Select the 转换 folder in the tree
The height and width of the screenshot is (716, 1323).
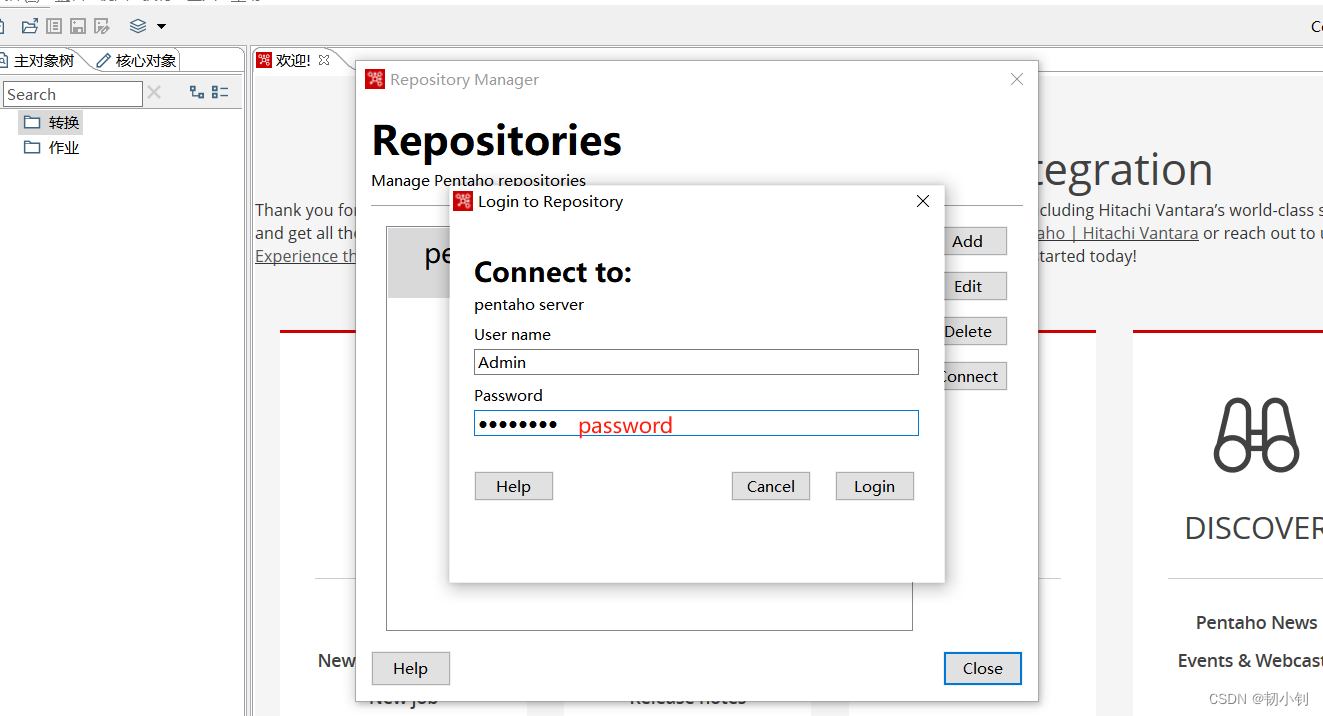tap(52, 122)
